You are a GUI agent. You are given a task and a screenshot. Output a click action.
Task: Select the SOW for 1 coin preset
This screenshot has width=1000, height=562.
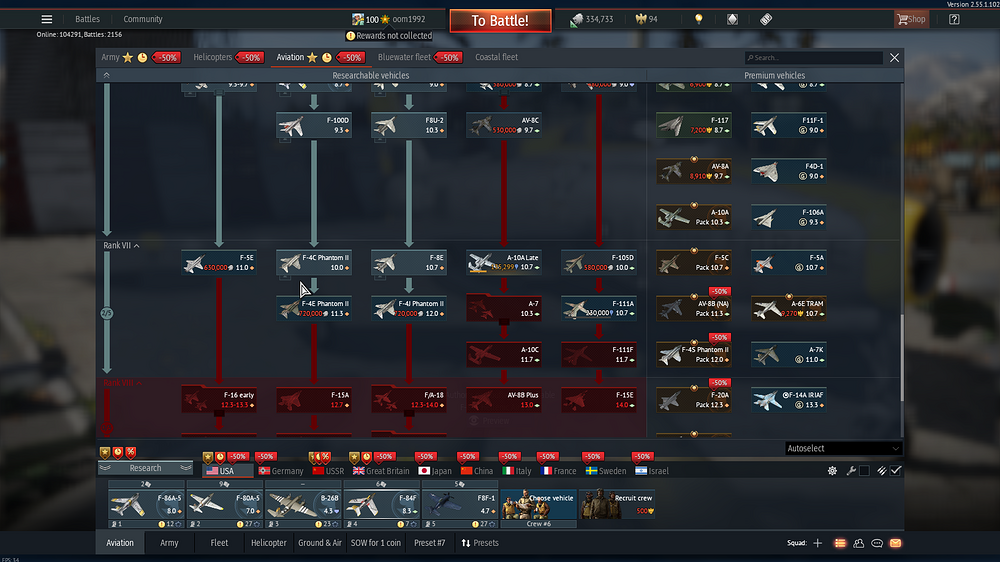tap(376, 543)
